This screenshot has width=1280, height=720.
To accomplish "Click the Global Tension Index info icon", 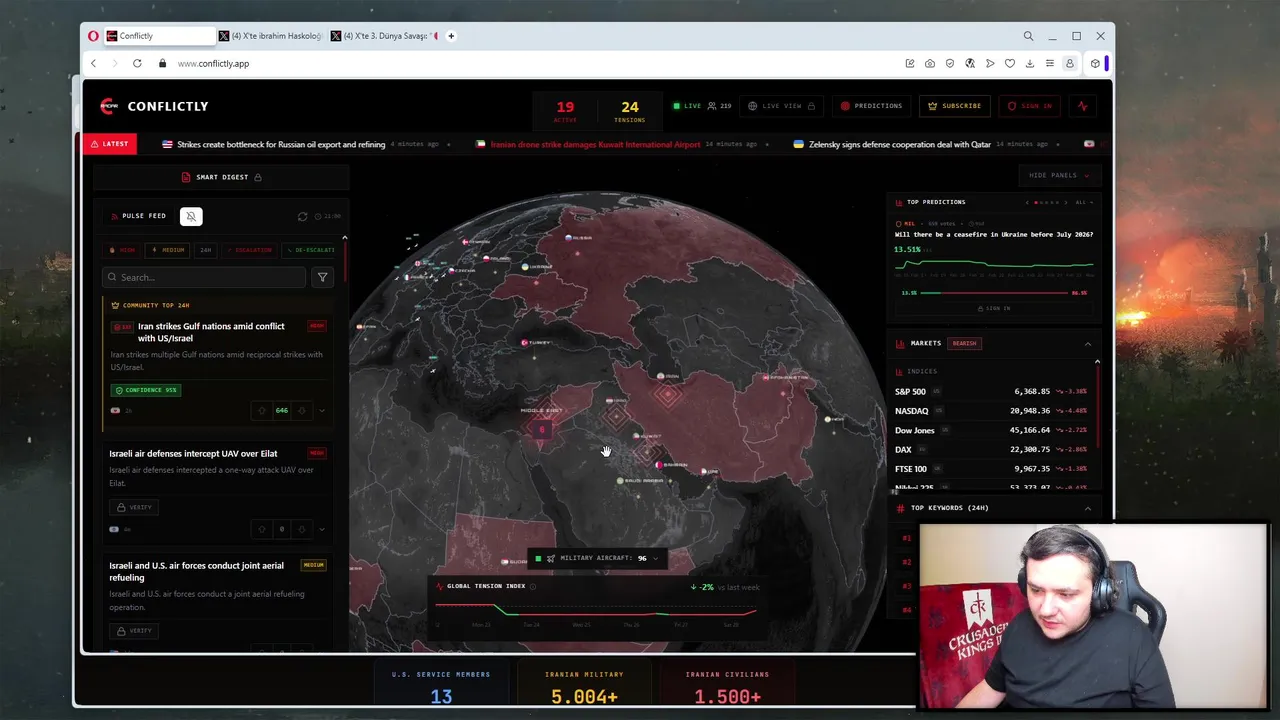I will [x=533, y=586].
